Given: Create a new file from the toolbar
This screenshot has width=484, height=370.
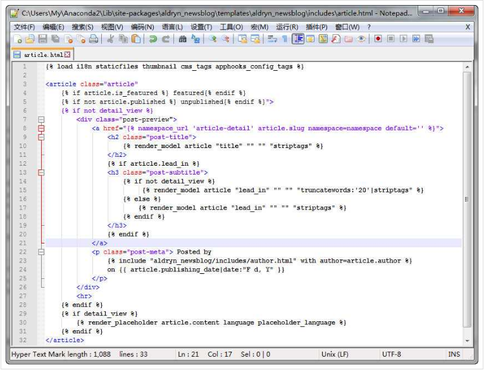Looking at the screenshot, I should click(x=18, y=39).
